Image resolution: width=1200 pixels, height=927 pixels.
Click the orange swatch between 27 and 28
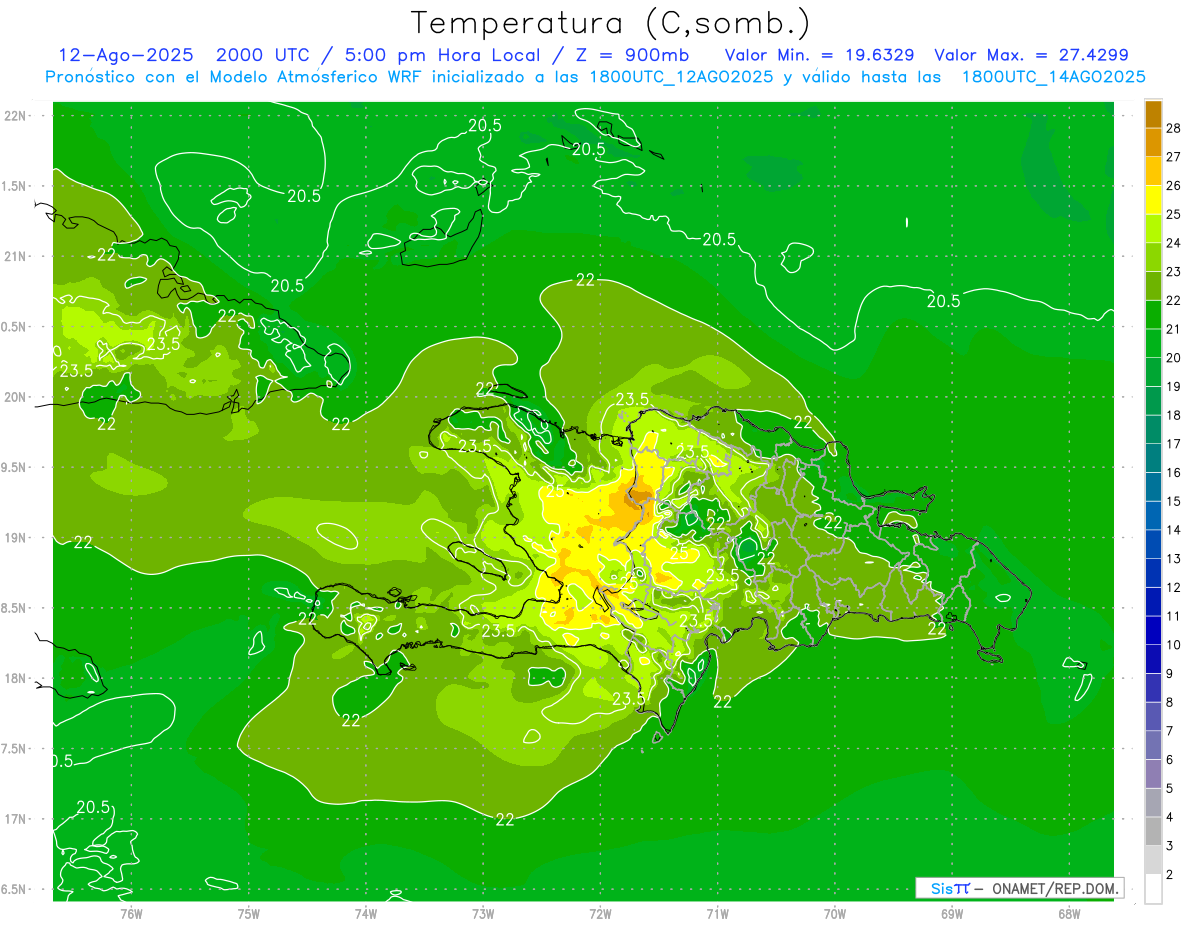(1153, 142)
